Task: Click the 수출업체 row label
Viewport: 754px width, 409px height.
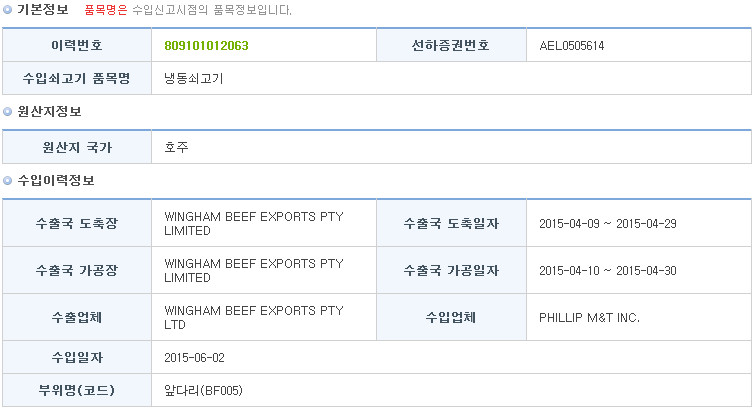Action: pos(77,318)
